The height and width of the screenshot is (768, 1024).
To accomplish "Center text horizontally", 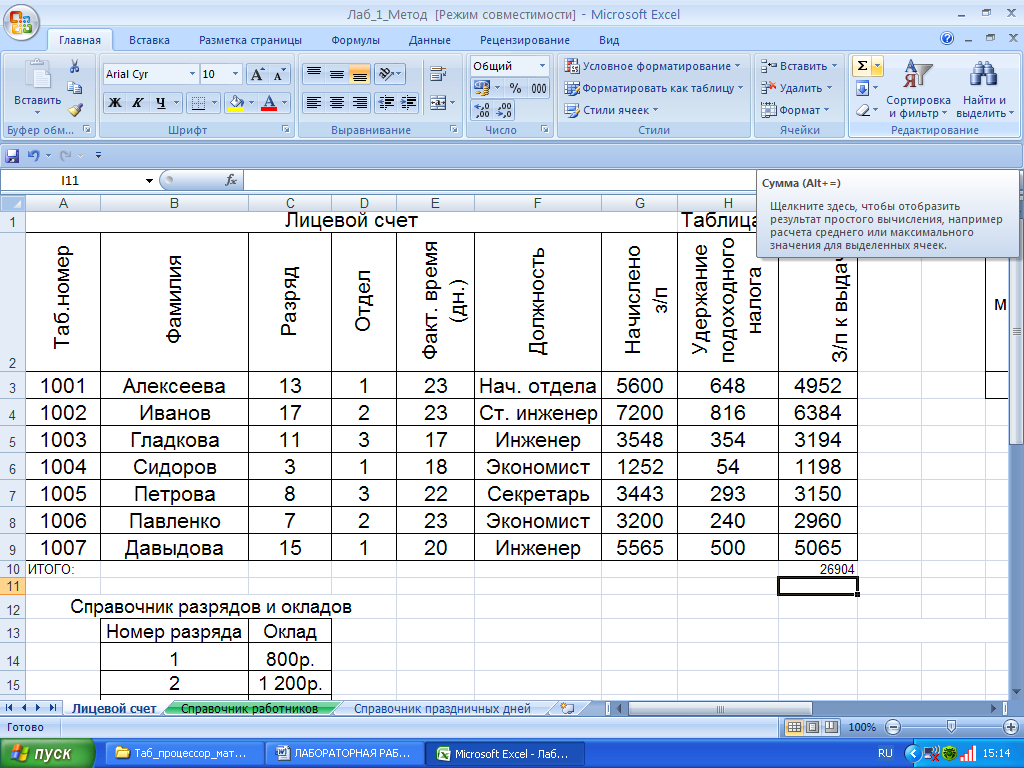I will coord(337,103).
